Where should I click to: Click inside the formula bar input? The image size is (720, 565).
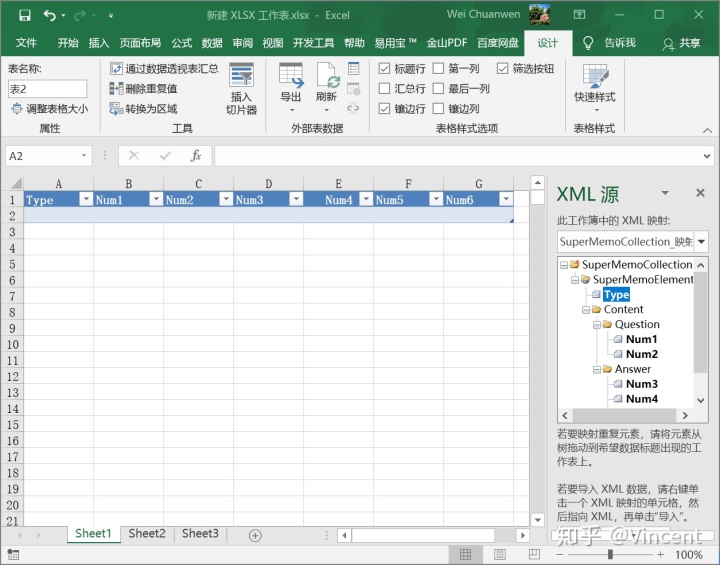point(457,156)
